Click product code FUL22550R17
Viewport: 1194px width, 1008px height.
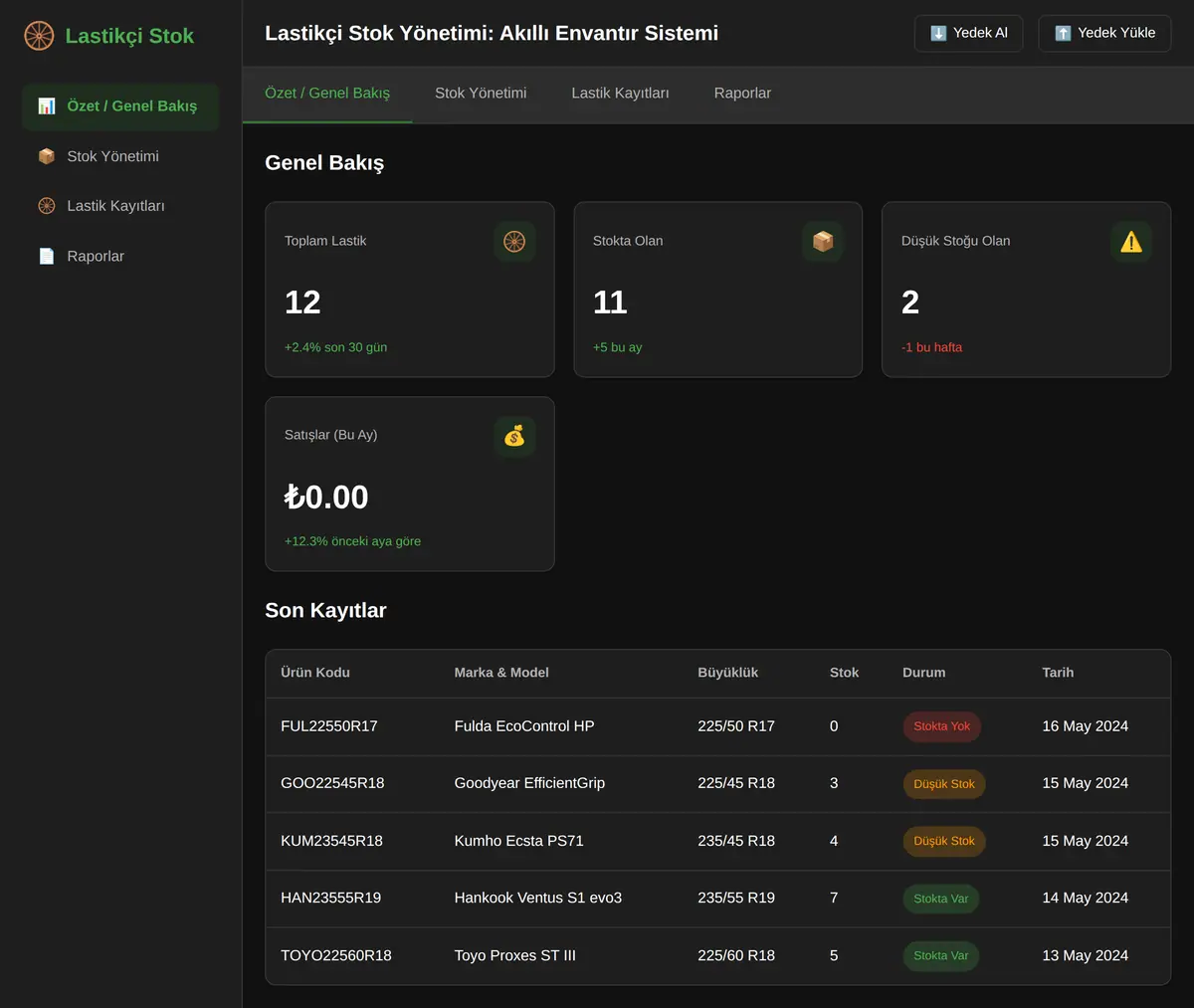point(329,726)
